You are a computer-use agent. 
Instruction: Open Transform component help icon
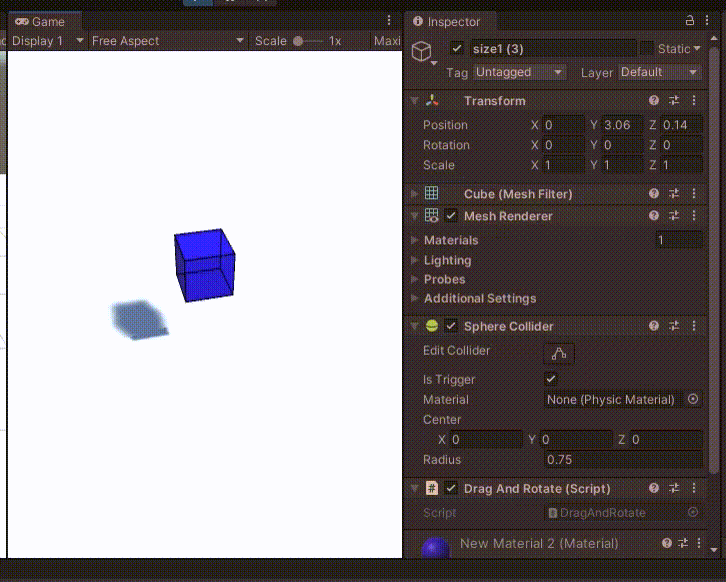coord(654,100)
